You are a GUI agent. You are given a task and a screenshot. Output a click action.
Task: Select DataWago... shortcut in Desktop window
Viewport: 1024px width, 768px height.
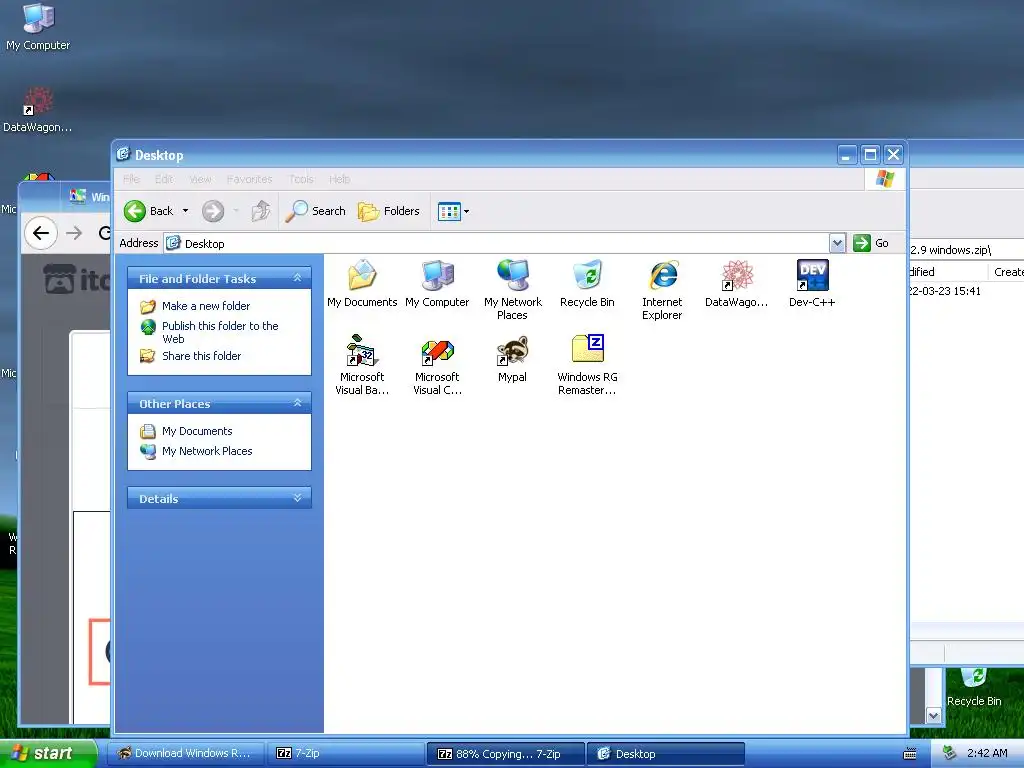(x=737, y=283)
